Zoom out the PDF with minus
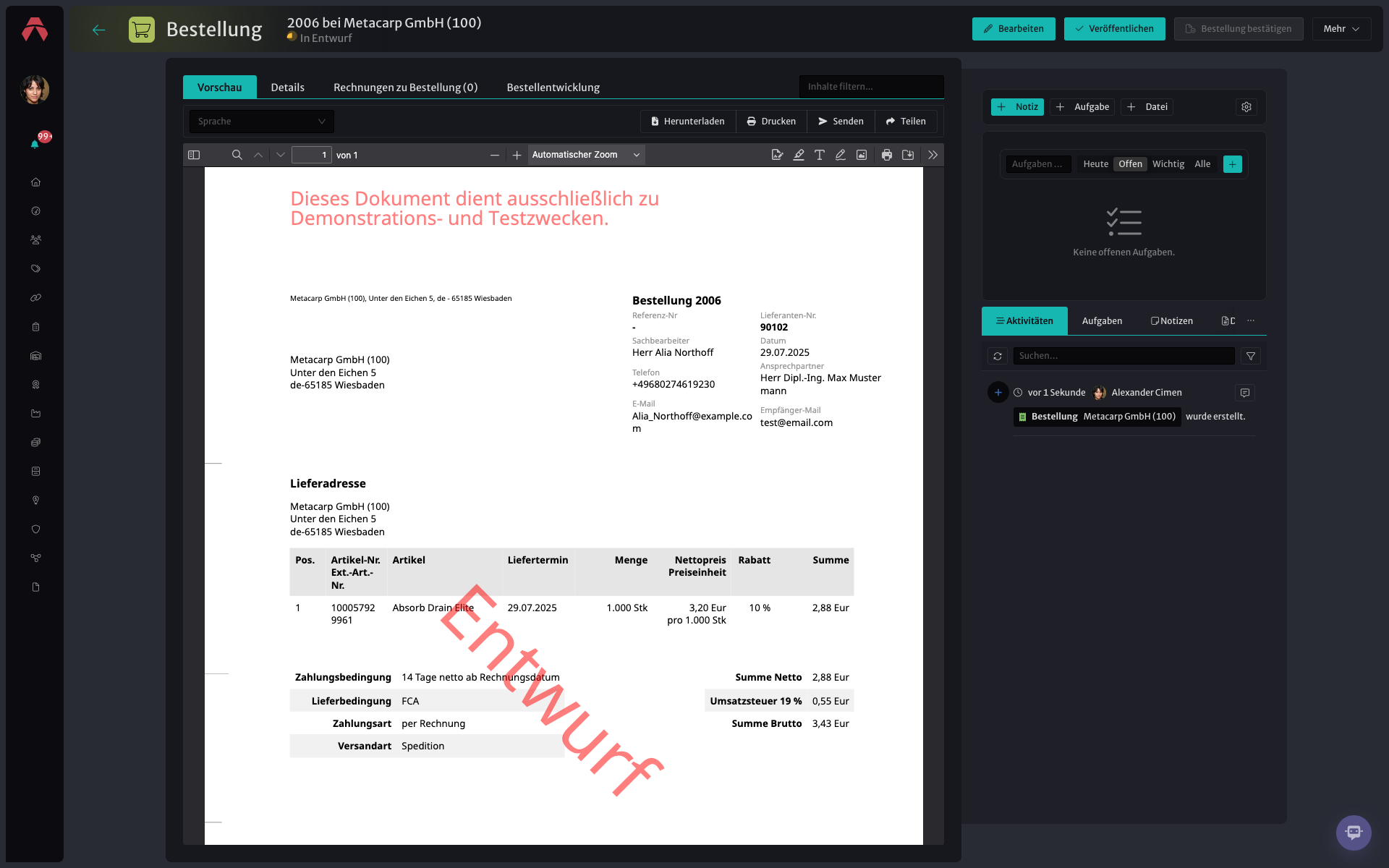The width and height of the screenshot is (1389, 868). pyautogui.click(x=495, y=155)
